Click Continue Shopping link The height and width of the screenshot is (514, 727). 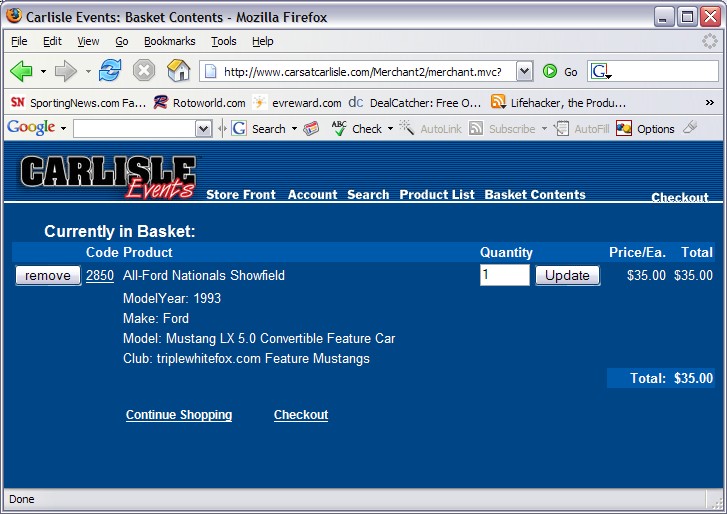(179, 415)
